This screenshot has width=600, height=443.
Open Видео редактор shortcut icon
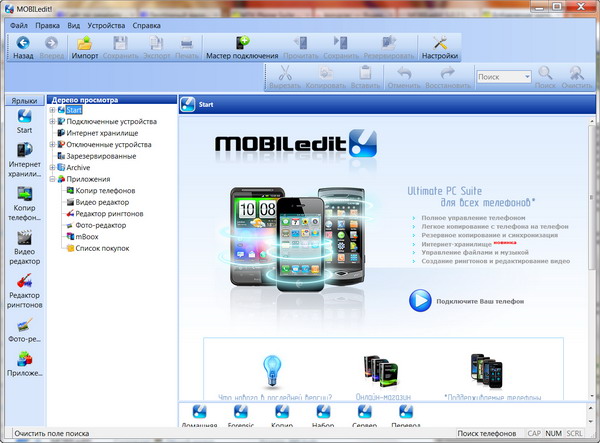pyautogui.click(x=24, y=237)
